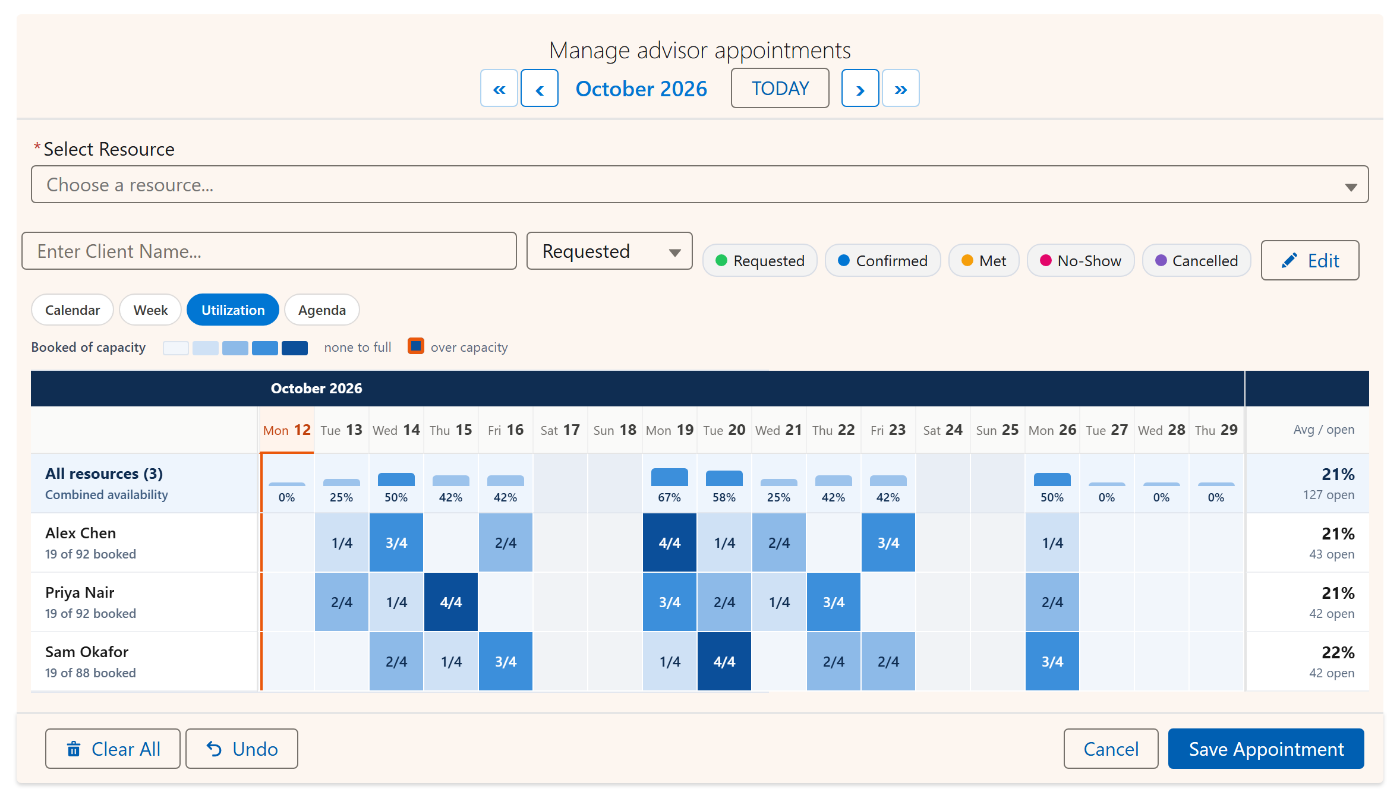This screenshot has height=790, width=1400.
Task: Open the Select Resource dropdown
Action: coord(700,185)
